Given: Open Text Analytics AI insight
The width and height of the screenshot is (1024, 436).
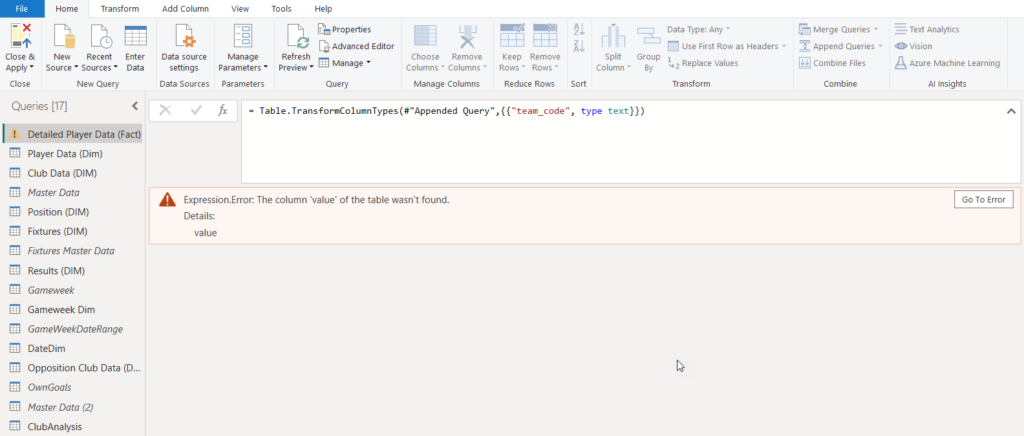Looking at the screenshot, I should (x=927, y=29).
